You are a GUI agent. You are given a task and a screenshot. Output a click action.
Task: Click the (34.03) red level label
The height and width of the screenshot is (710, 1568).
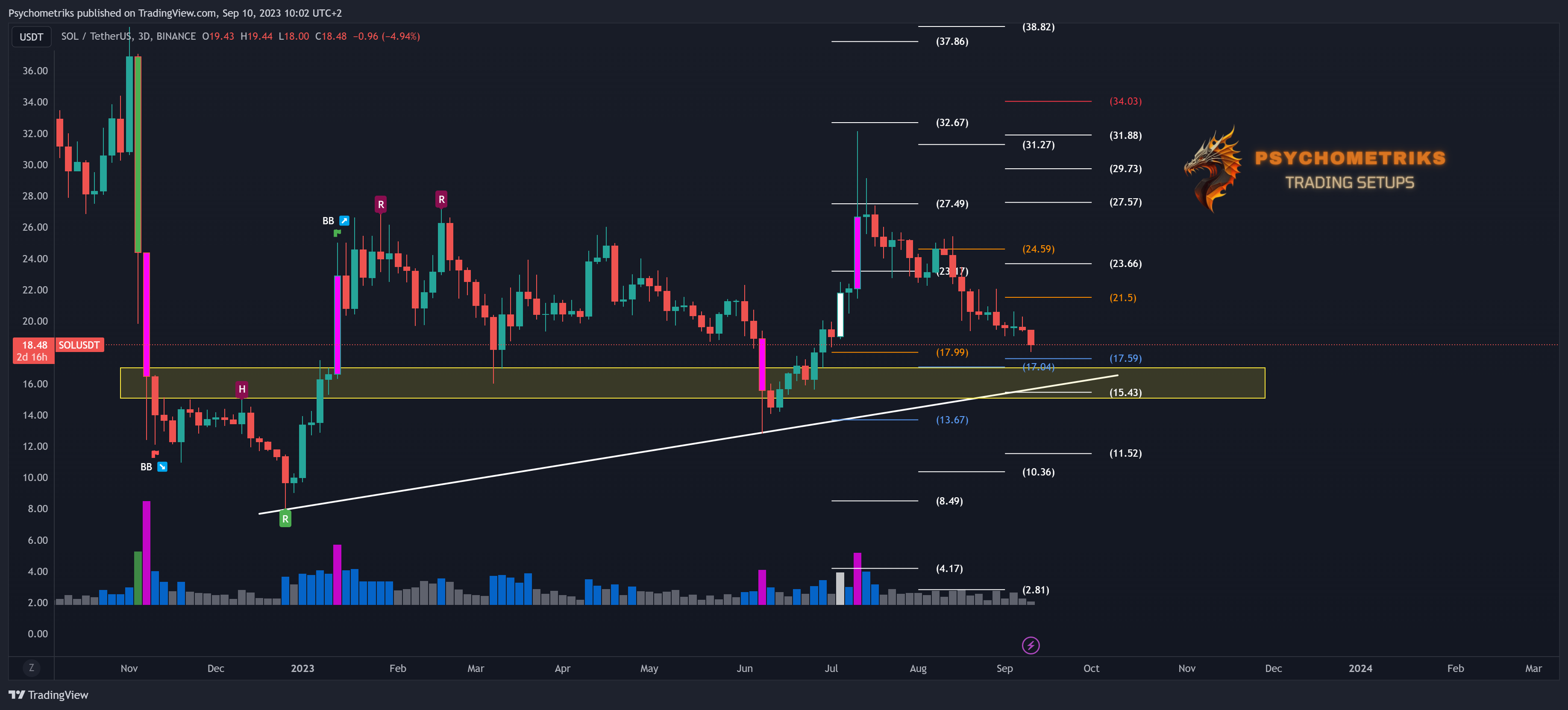pos(1125,101)
